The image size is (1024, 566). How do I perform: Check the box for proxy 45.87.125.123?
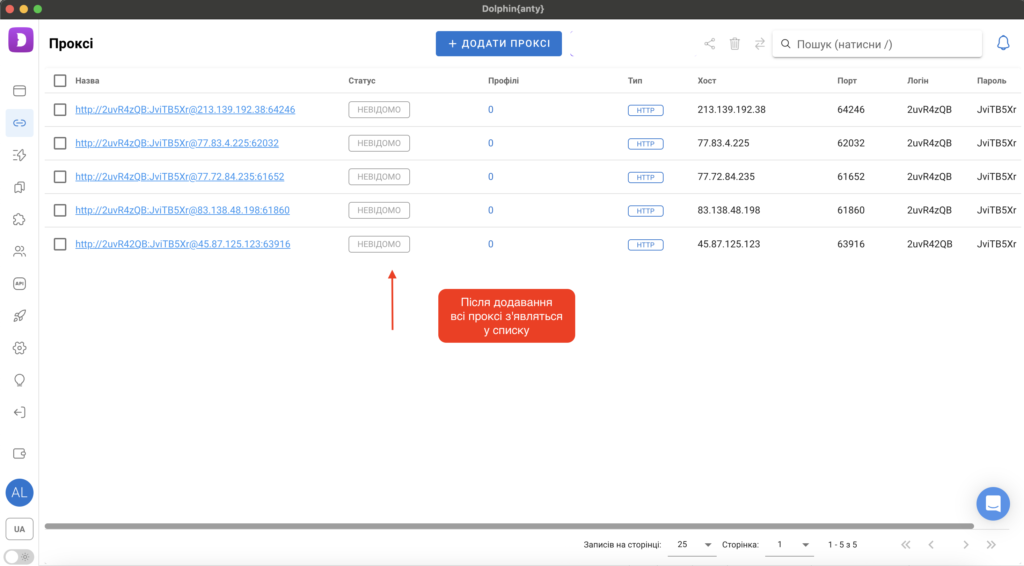pos(60,244)
